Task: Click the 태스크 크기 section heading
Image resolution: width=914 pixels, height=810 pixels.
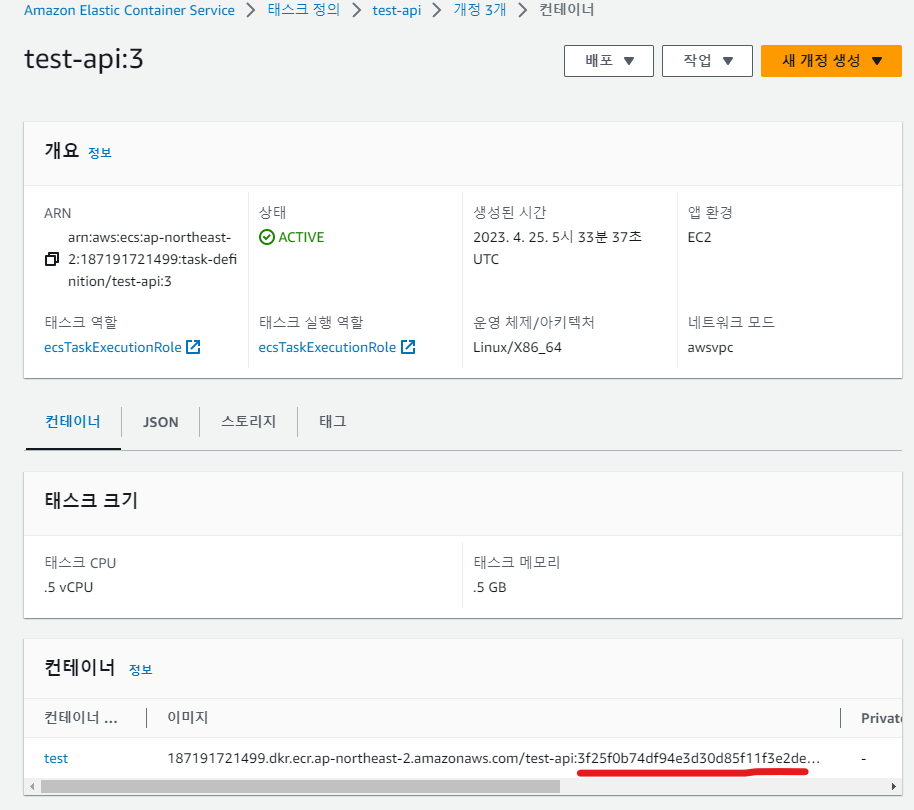Action: [91, 500]
